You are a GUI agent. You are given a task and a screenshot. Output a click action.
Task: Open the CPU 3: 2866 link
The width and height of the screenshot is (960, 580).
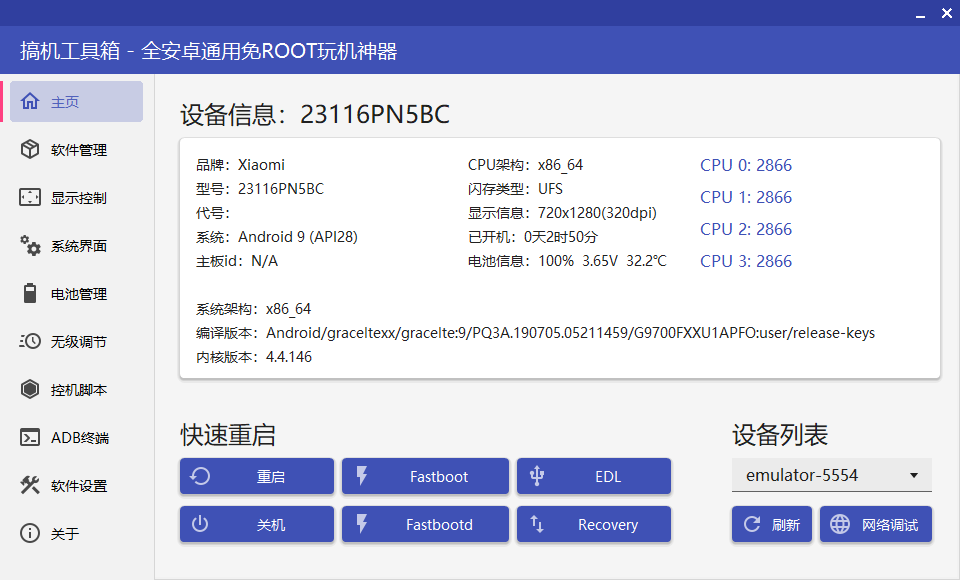coord(745,261)
